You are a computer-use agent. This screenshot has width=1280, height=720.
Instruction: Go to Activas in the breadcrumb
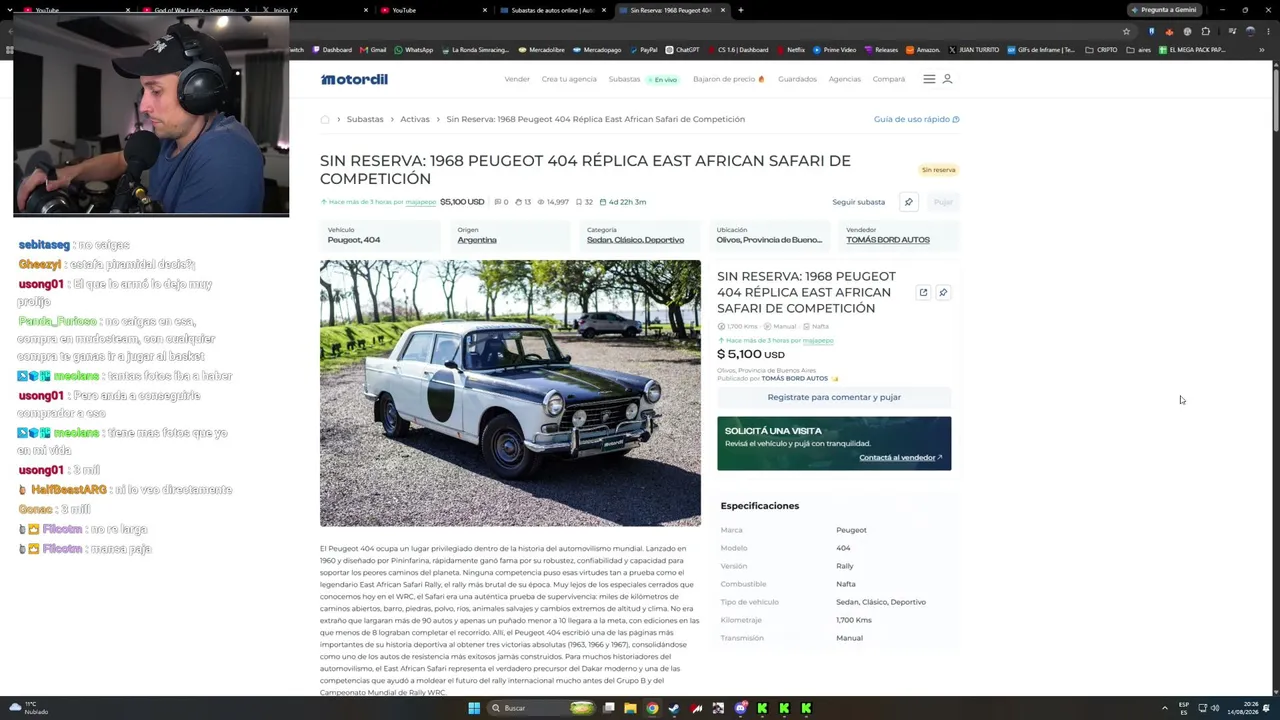point(415,119)
